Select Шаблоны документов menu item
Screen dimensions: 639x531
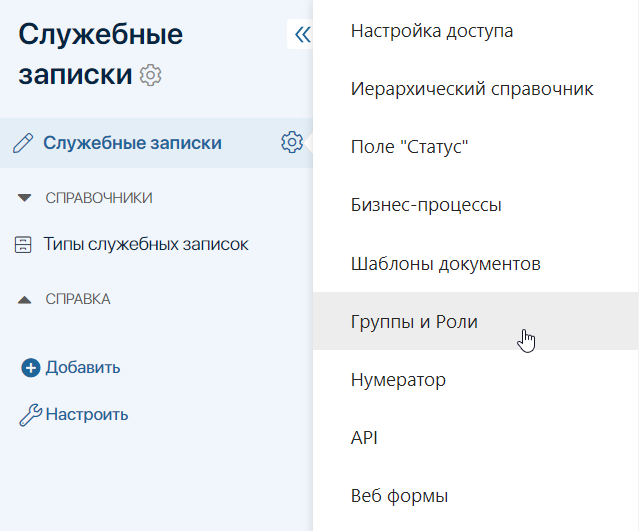point(476,263)
